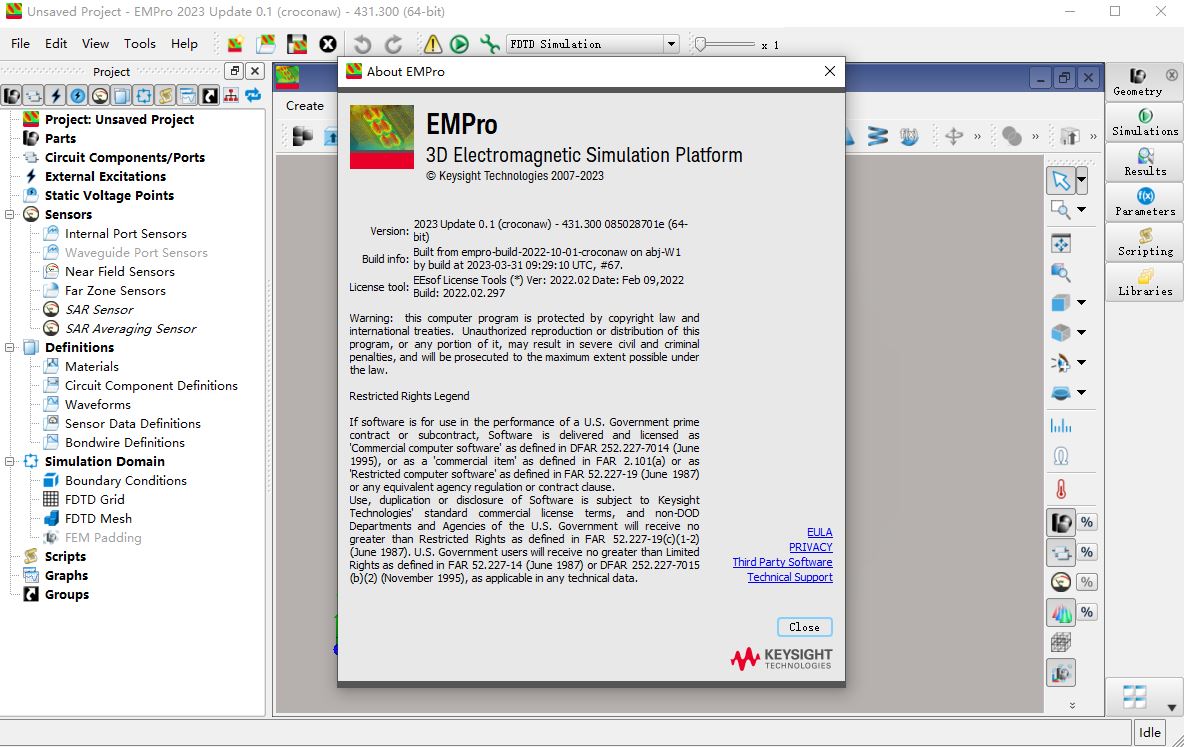Toggle the bottom percent visibility control
The width and height of the screenshot is (1184, 747).
tap(1087, 611)
